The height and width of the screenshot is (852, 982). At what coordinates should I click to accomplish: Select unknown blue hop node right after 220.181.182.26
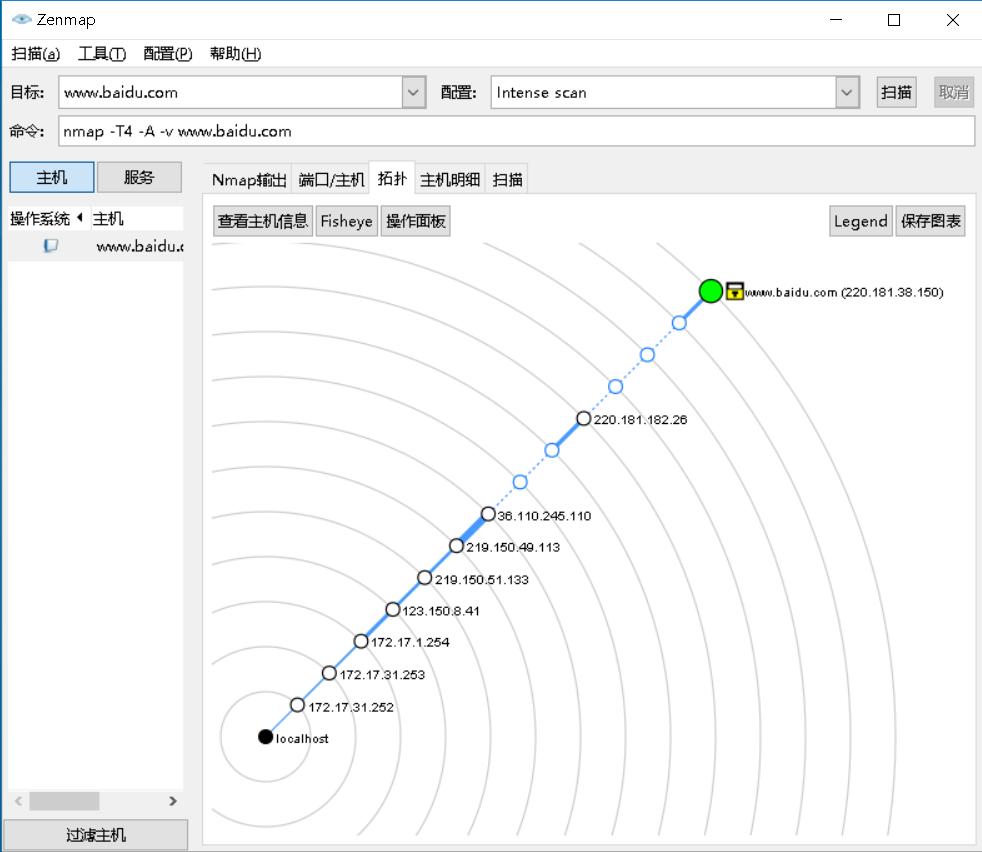click(x=616, y=387)
